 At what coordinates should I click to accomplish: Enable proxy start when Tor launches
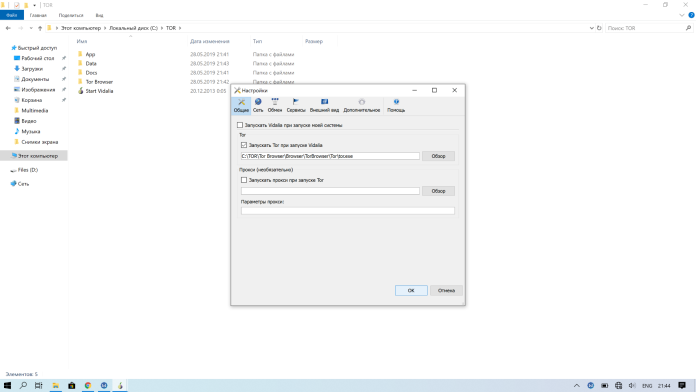[x=244, y=180]
